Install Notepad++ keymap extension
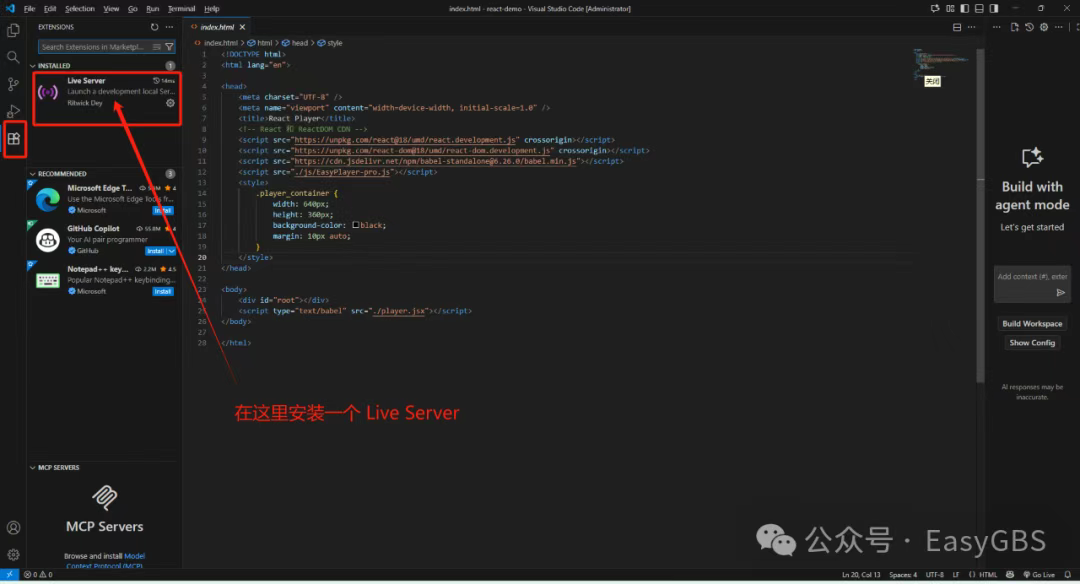 pos(163,292)
